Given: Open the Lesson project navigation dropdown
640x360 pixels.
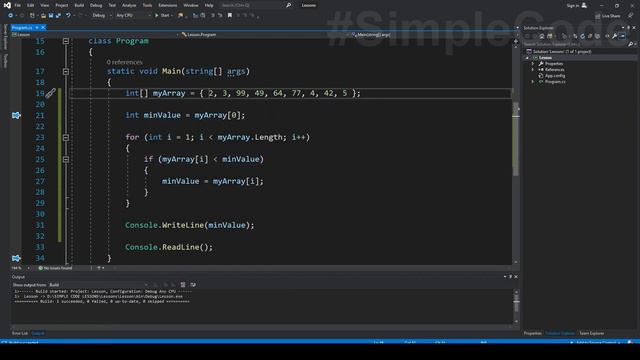Looking at the screenshot, I should [95, 35].
